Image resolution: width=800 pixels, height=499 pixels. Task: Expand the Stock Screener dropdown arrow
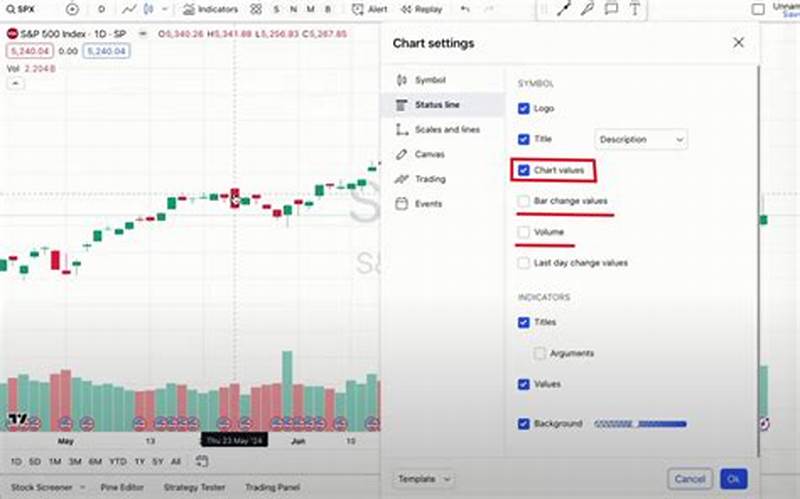82,487
